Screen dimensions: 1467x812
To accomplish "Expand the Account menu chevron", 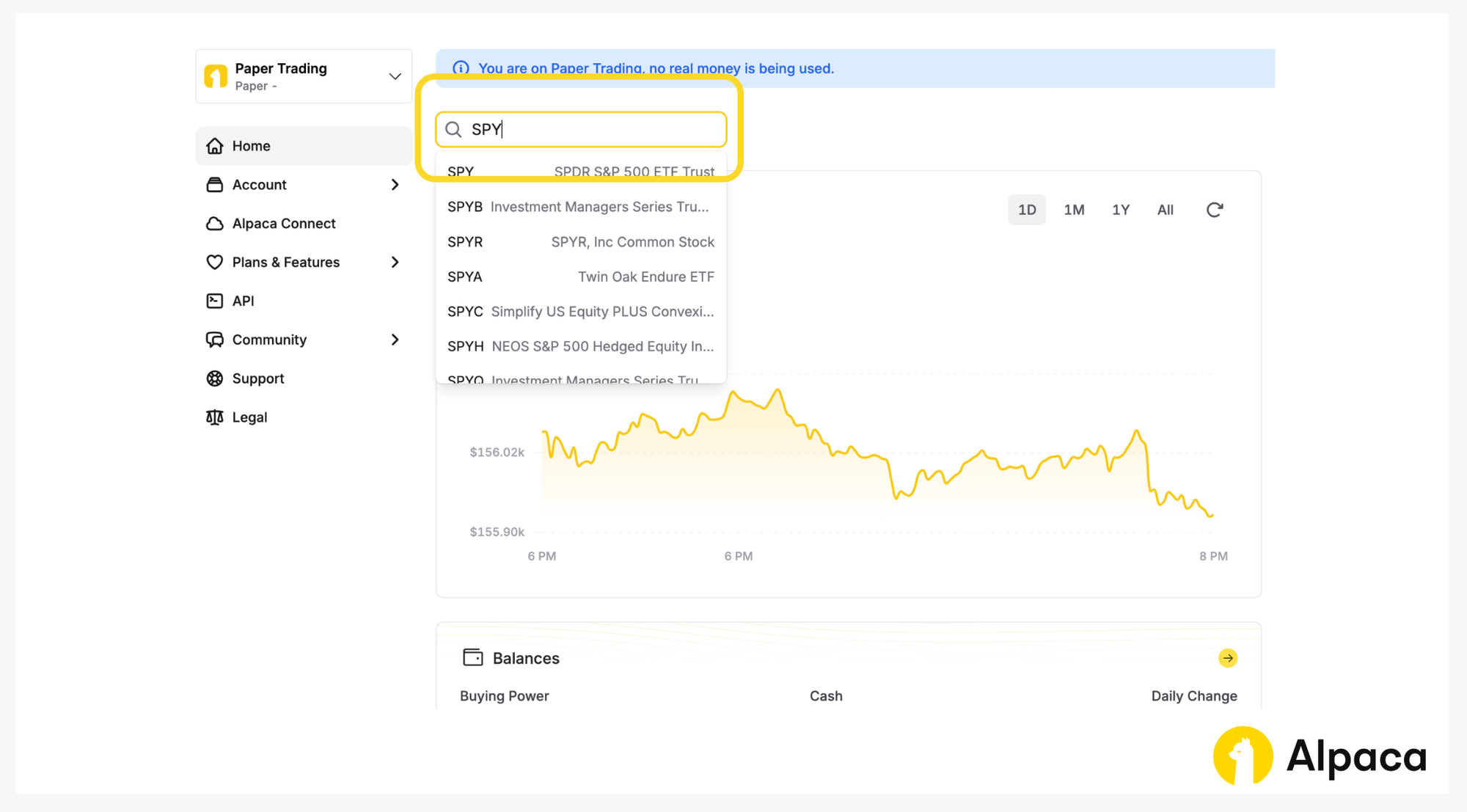I will point(395,185).
